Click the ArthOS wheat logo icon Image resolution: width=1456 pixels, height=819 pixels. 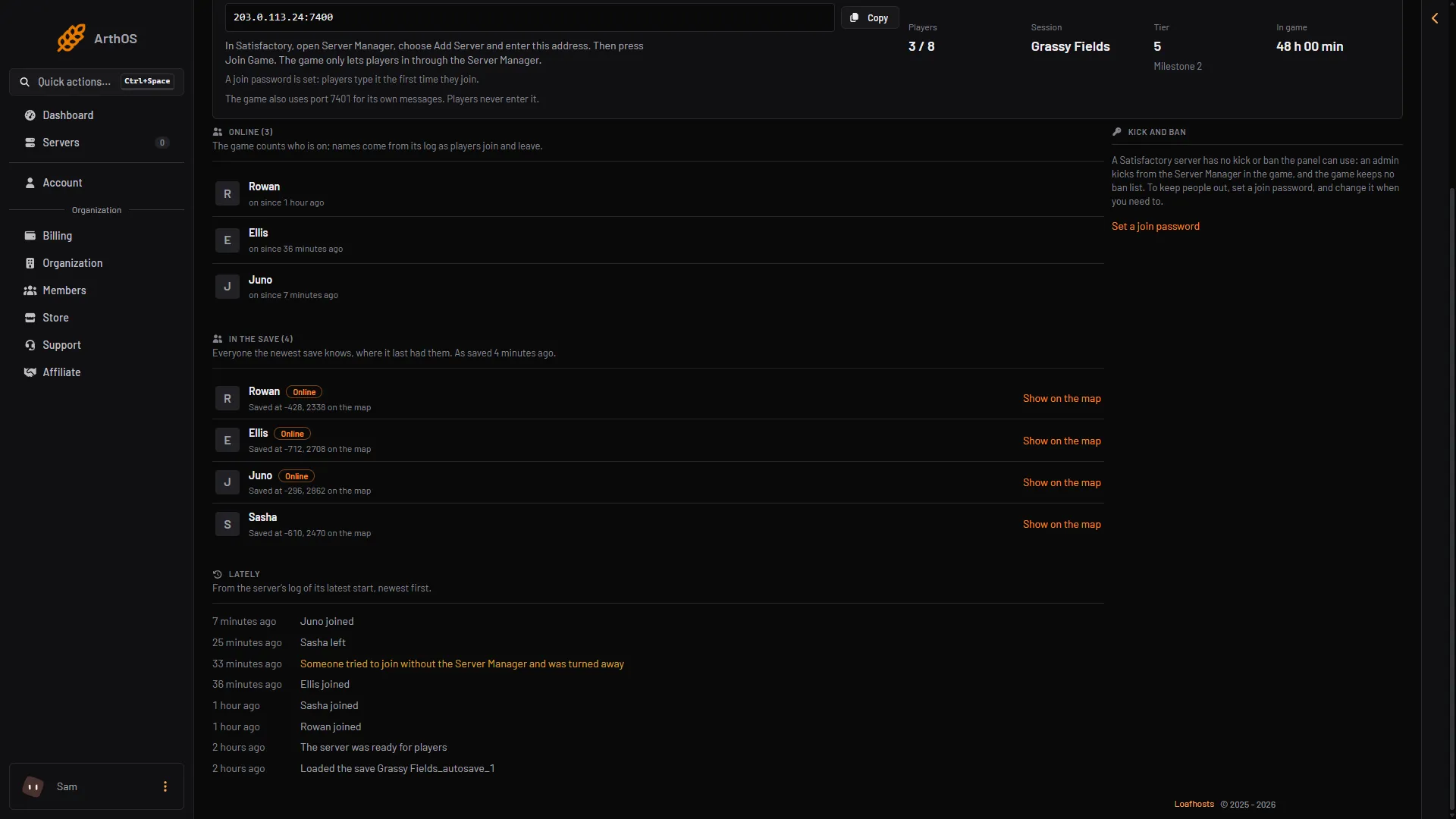click(x=71, y=38)
